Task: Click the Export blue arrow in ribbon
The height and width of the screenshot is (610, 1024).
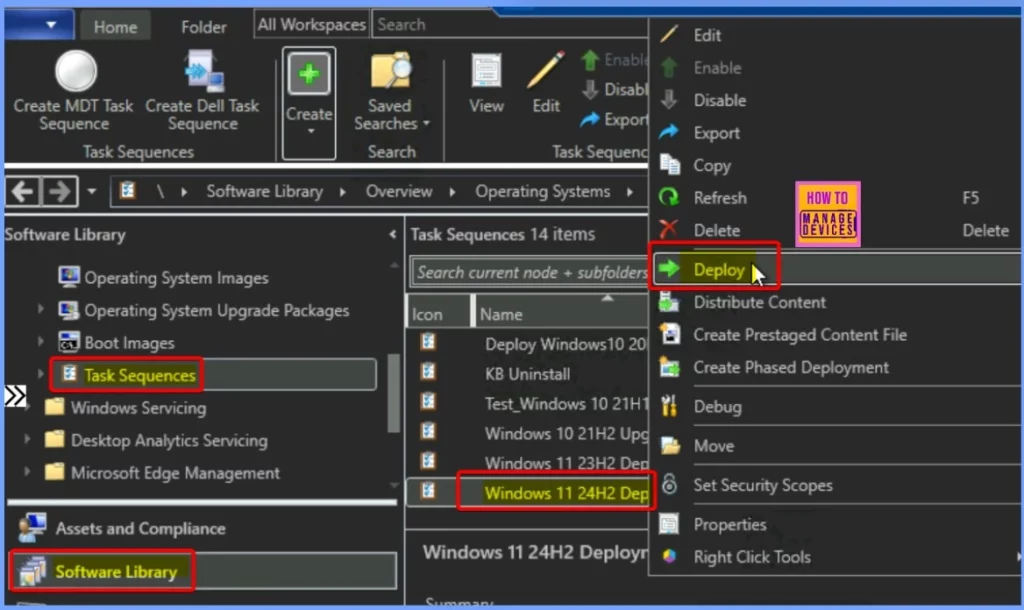Action: pos(590,120)
